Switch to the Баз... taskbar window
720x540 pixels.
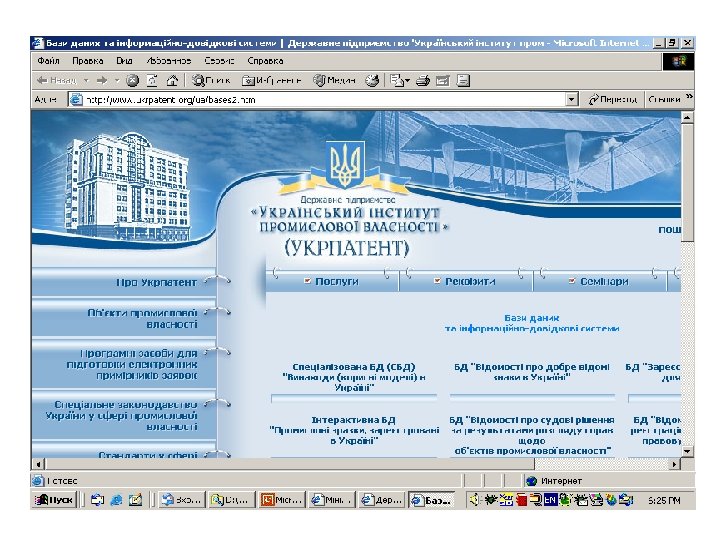point(431,500)
